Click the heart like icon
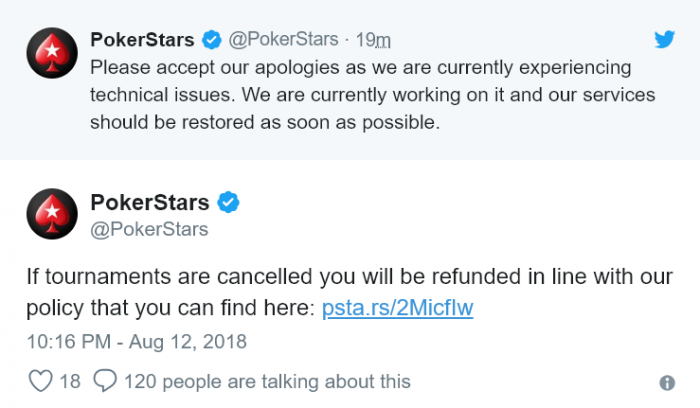 41,381
